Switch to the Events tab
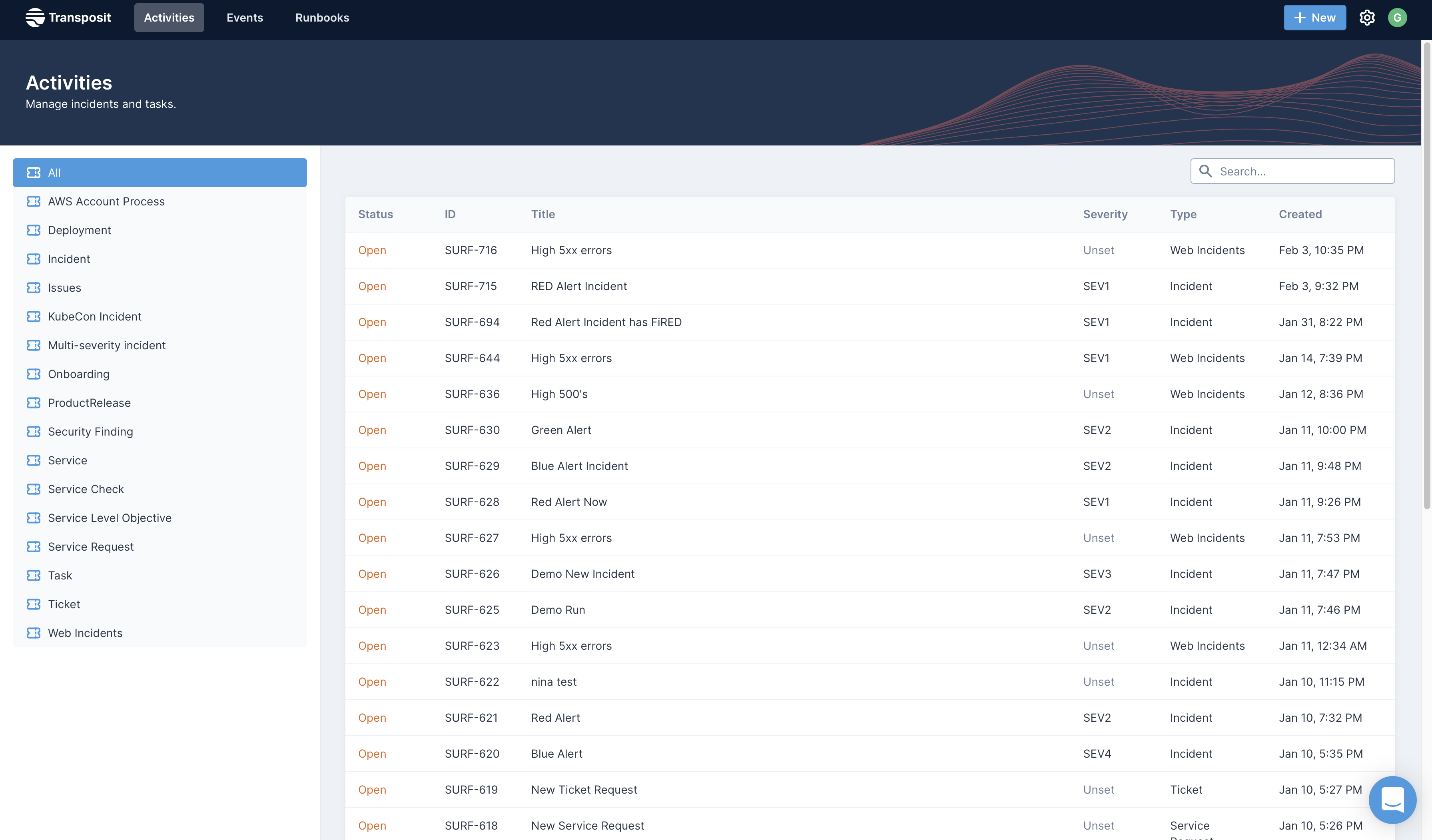 (x=244, y=18)
